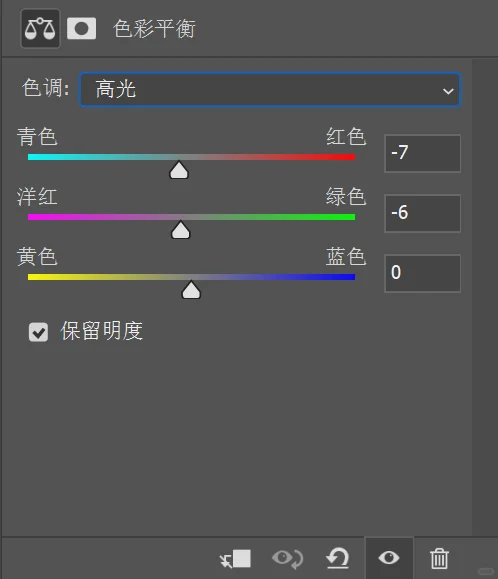This screenshot has width=498, height=579.
Task: Open the 色调 dropdown showing 高光
Action: point(269,90)
